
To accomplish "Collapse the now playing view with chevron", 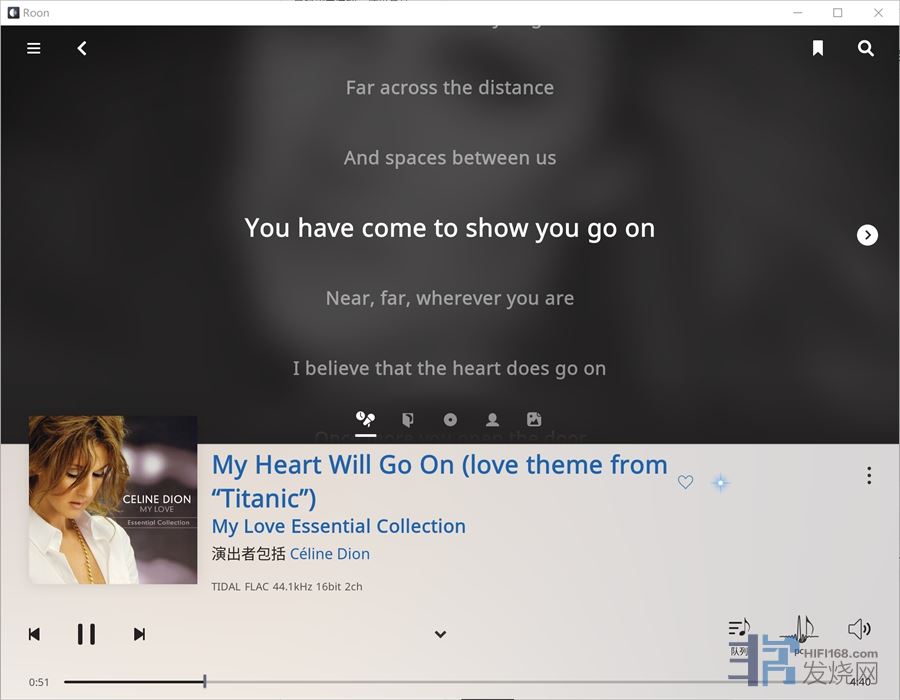I will point(440,634).
